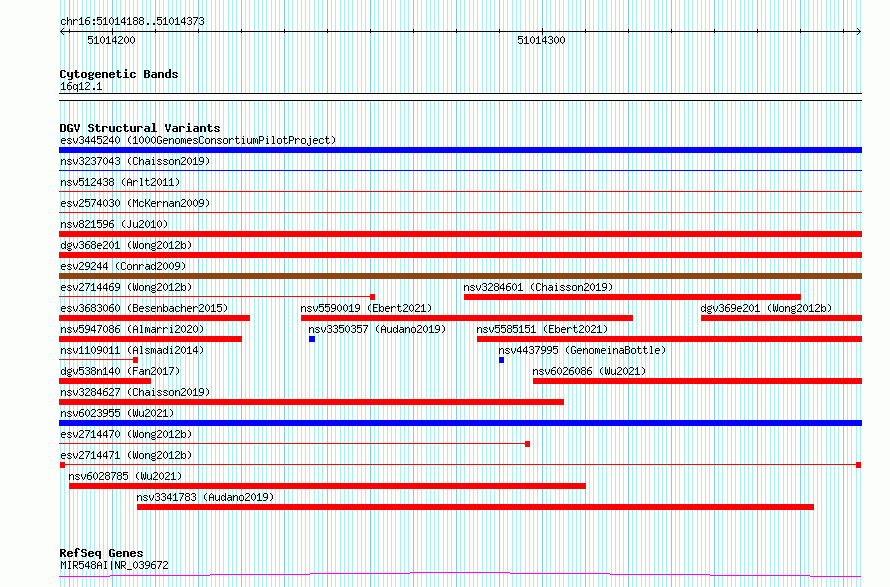This screenshot has height=587, width=890.
Task: Click the small blue nsv4437995 marker
Action: click(x=501, y=360)
